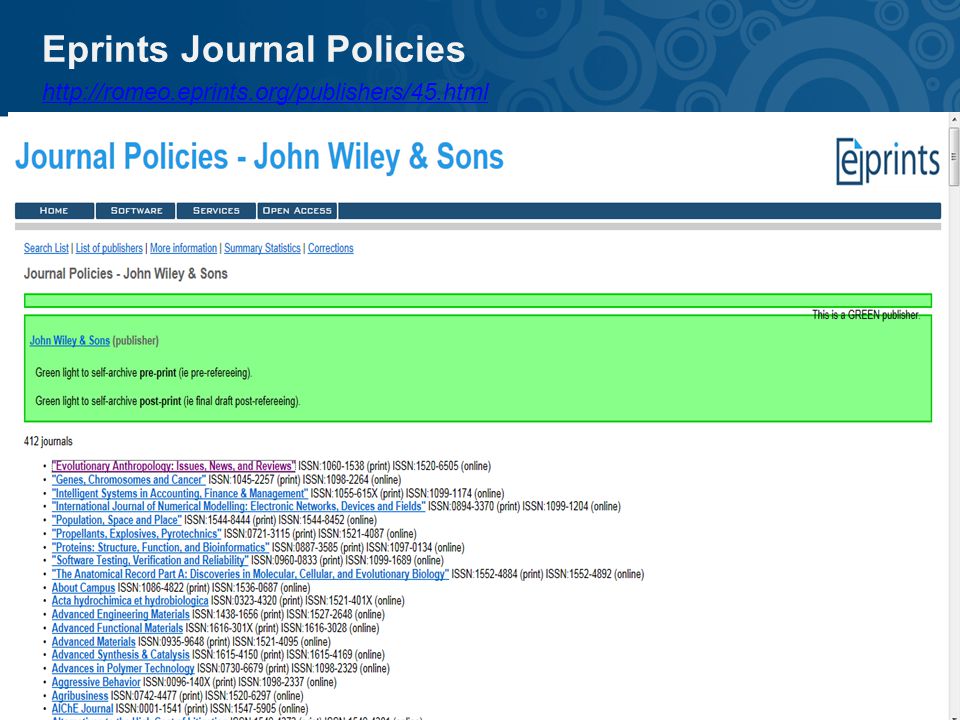Open International Journal of Numerical Modelling link
960x720 pixels.
238,506
